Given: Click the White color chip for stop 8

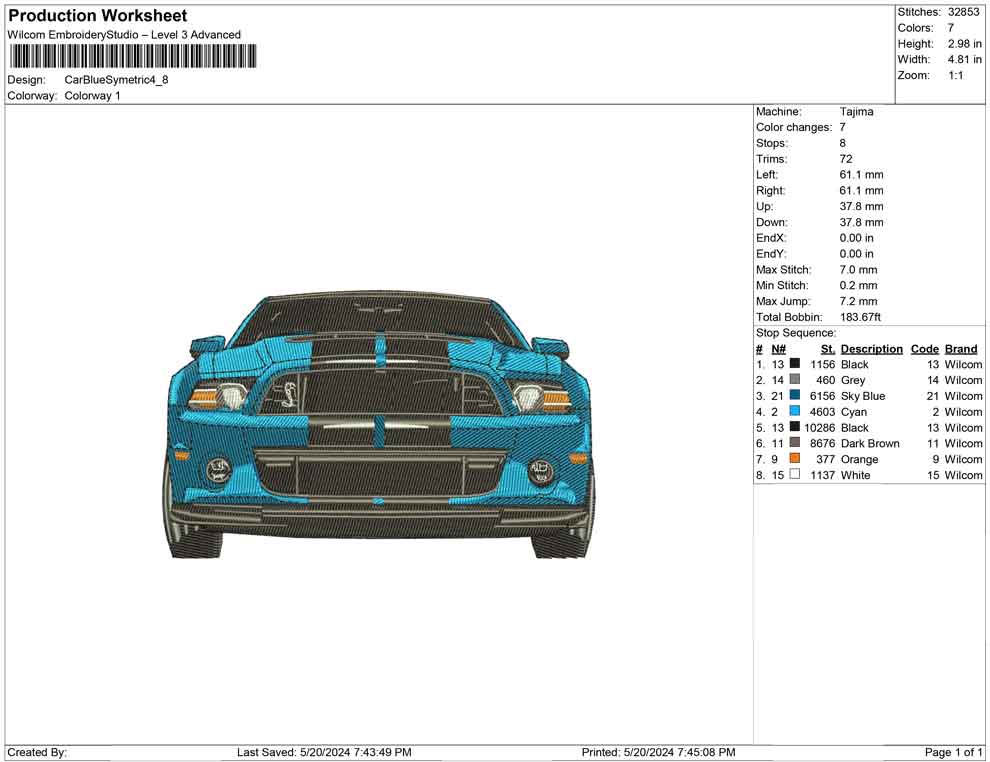Looking at the screenshot, I should coord(795,474).
